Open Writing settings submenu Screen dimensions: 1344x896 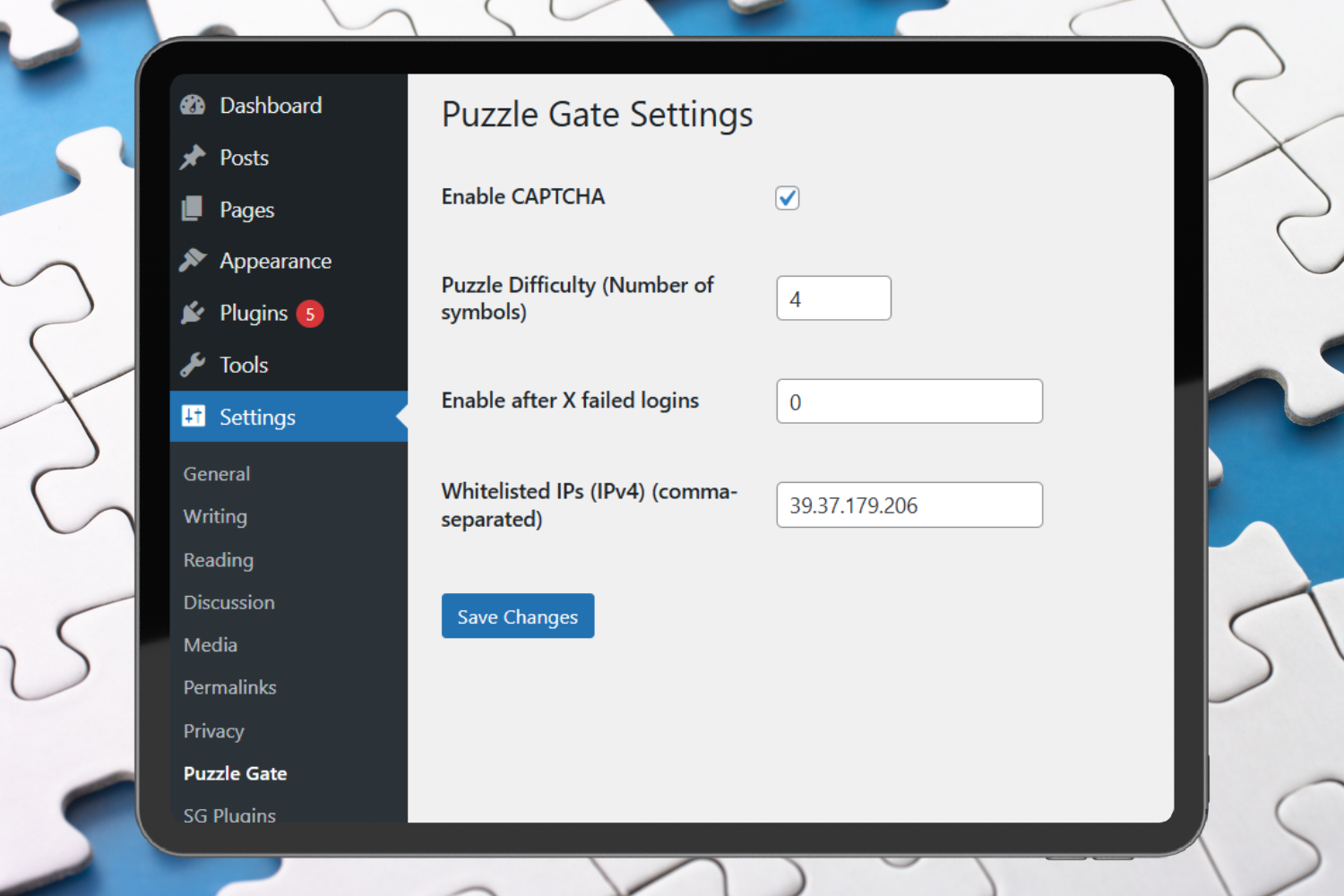tap(215, 517)
